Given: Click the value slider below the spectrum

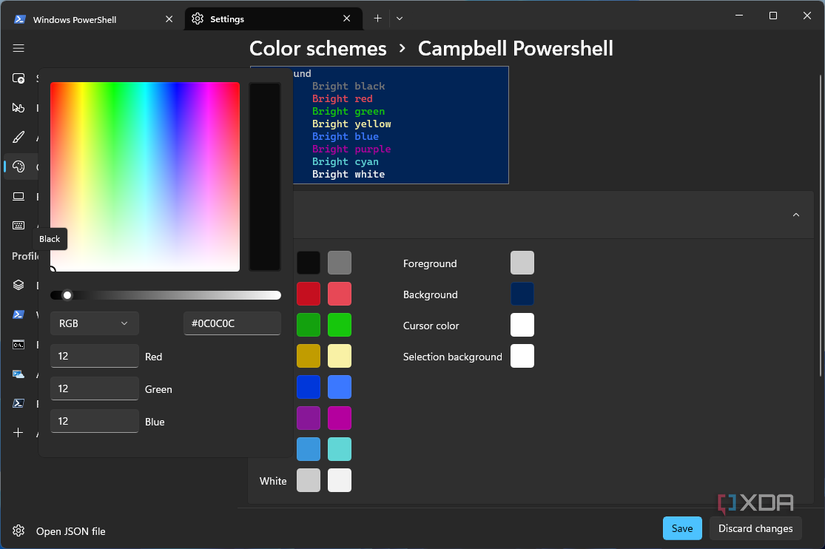Looking at the screenshot, I should (165, 295).
